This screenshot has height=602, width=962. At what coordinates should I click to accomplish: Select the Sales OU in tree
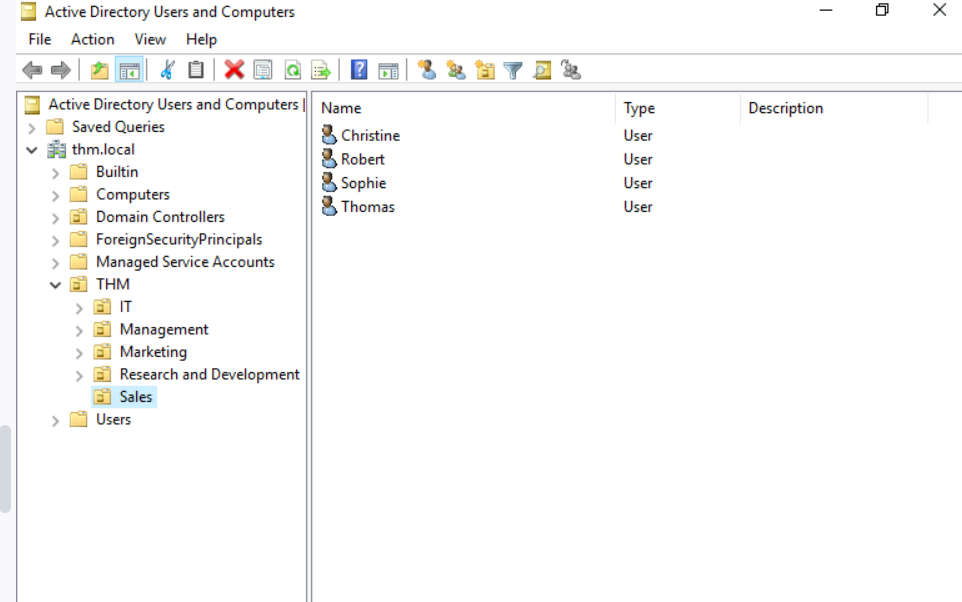pyautogui.click(x=136, y=397)
